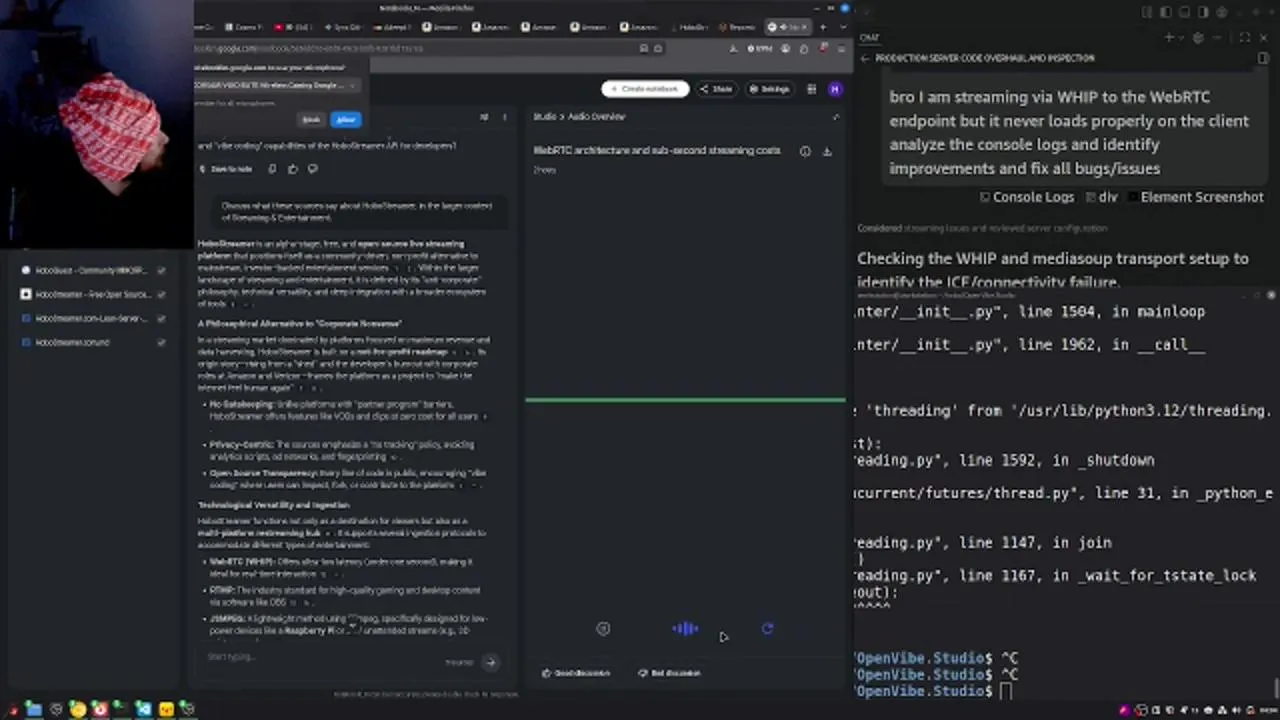Rate as Good discussion
Image resolution: width=1280 pixels, height=720 pixels.
tap(576, 673)
